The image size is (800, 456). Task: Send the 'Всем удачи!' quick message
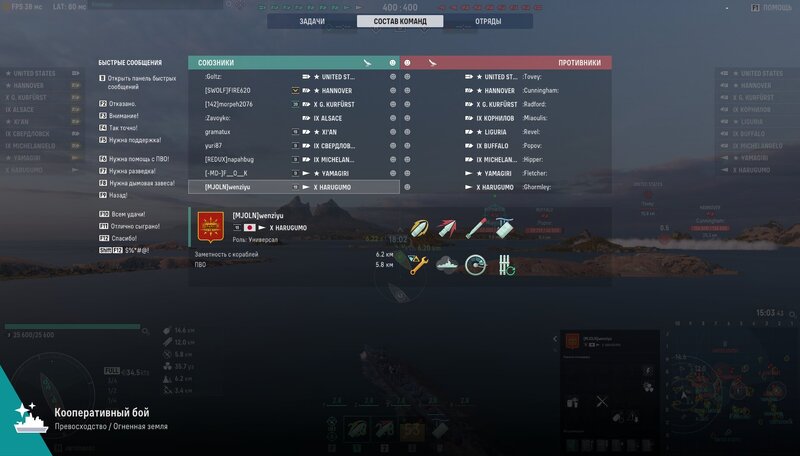(x=122, y=214)
